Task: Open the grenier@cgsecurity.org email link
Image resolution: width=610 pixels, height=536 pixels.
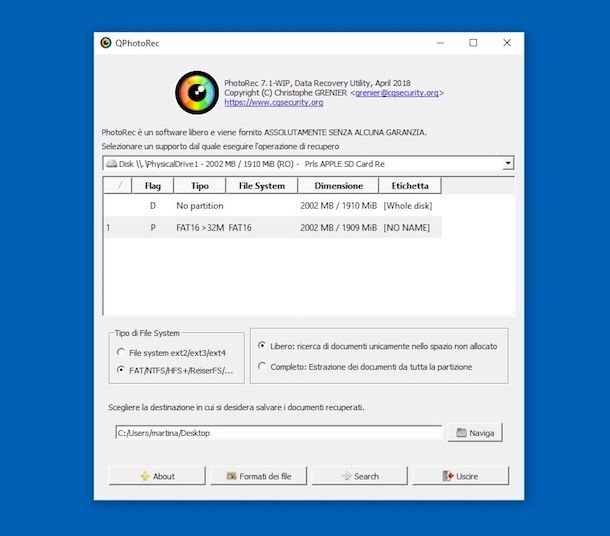Action: tap(397, 93)
